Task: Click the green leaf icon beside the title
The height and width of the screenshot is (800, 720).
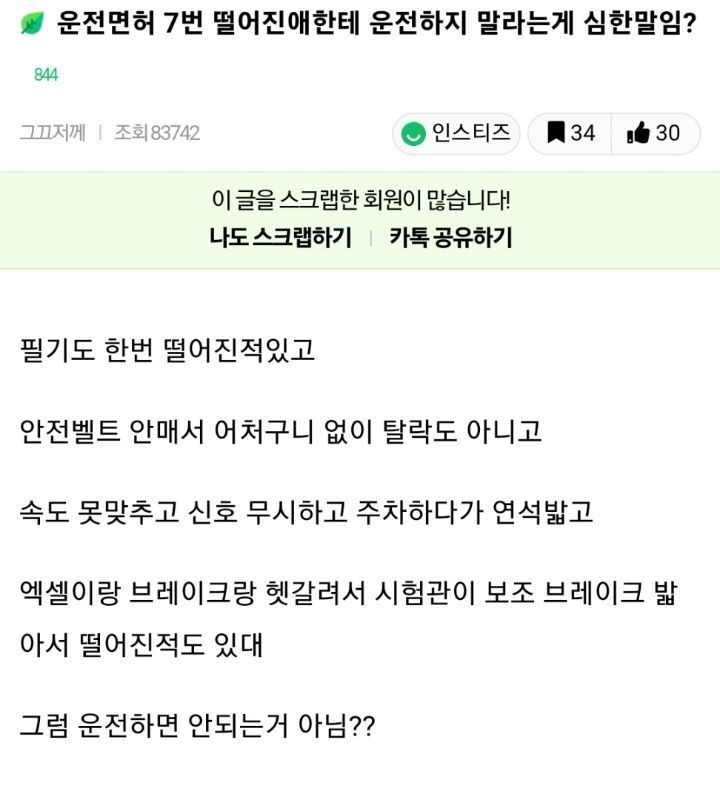Action: tap(31, 23)
